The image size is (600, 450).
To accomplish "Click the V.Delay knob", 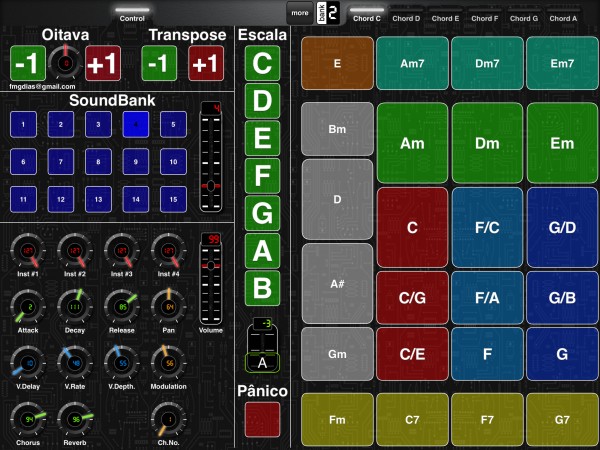I will [28, 363].
